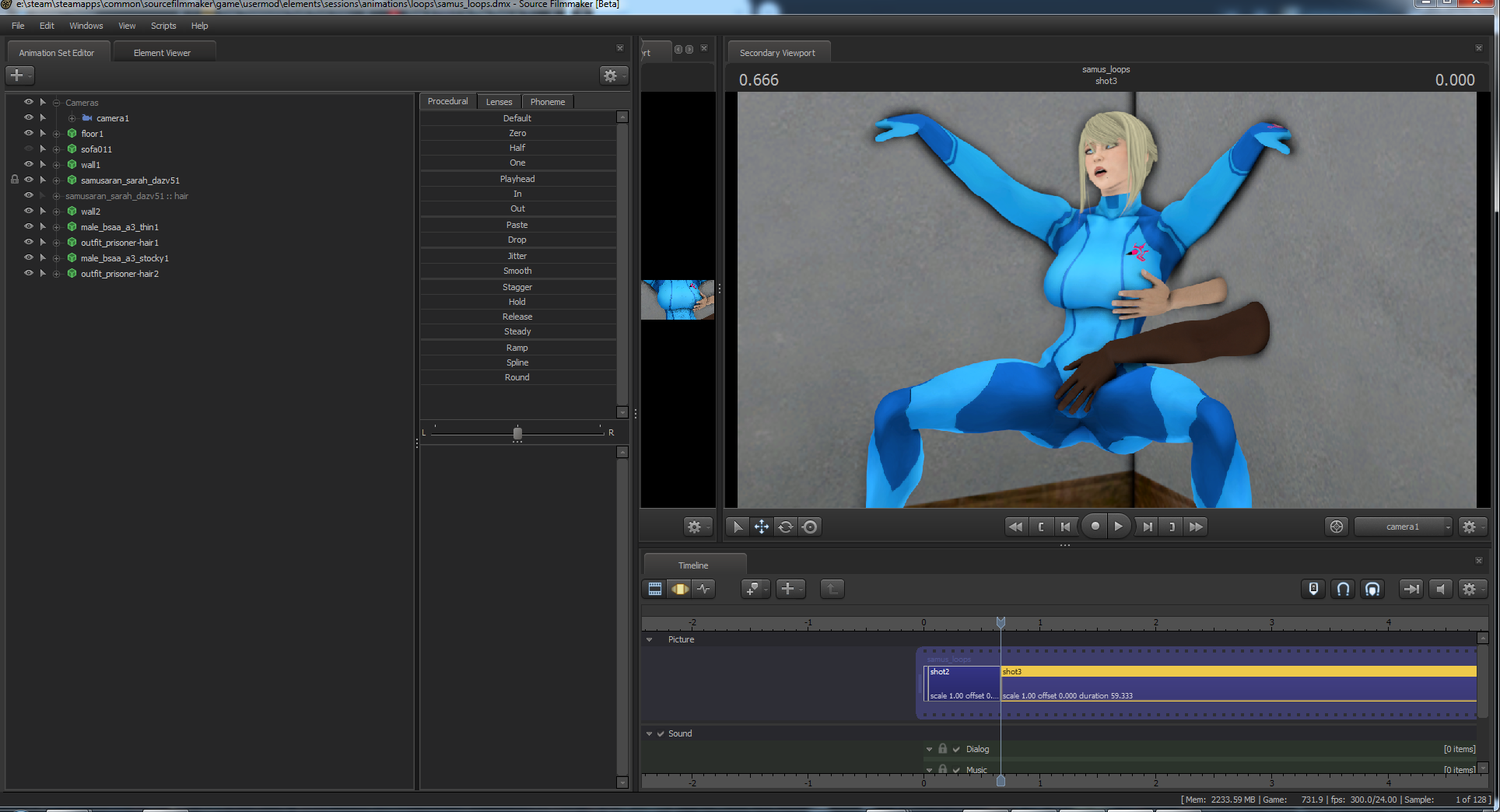The image size is (1500, 812).
Task: Click the timeline up-level arrow button
Action: [x=832, y=589]
